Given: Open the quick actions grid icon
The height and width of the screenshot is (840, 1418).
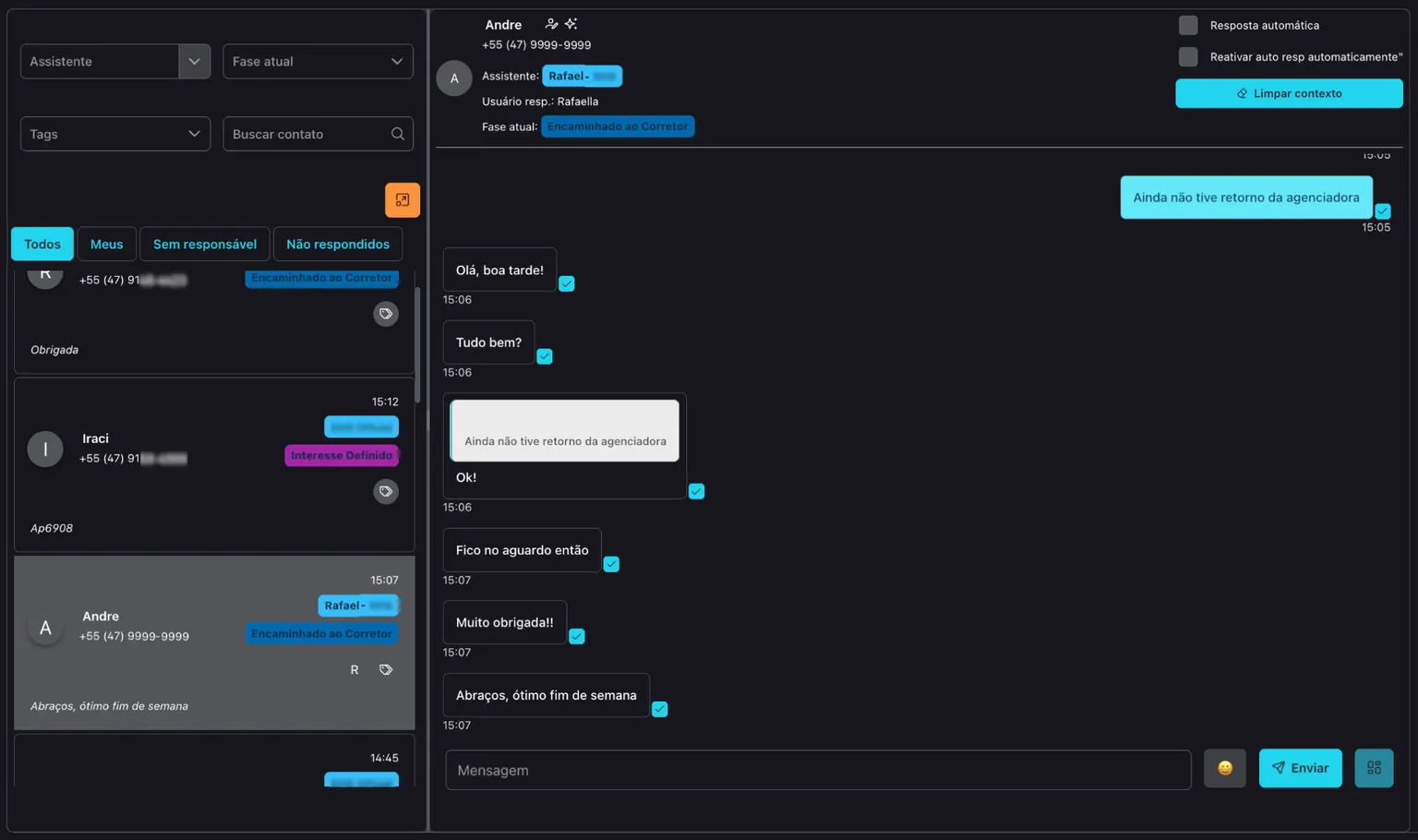Looking at the screenshot, I should click(x=1374, y=768).
